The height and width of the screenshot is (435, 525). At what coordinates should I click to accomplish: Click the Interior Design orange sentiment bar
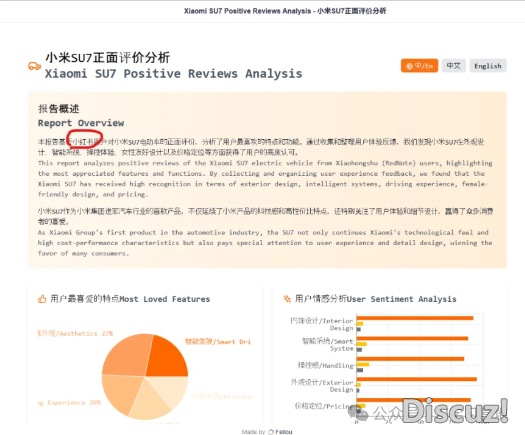(x=415, y=318)
